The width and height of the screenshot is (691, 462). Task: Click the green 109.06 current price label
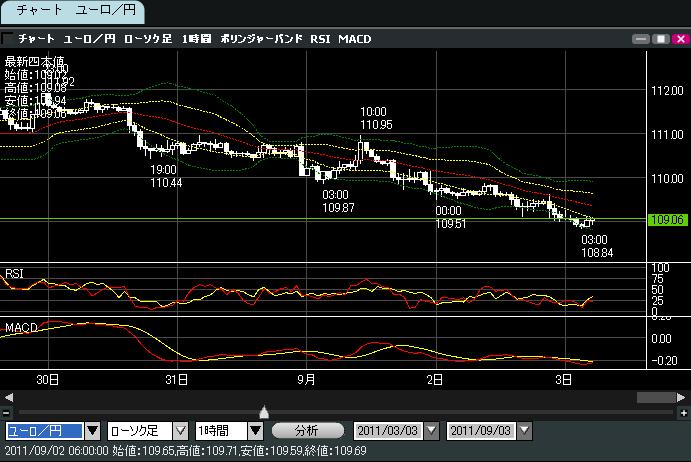(x=664, y=219)
